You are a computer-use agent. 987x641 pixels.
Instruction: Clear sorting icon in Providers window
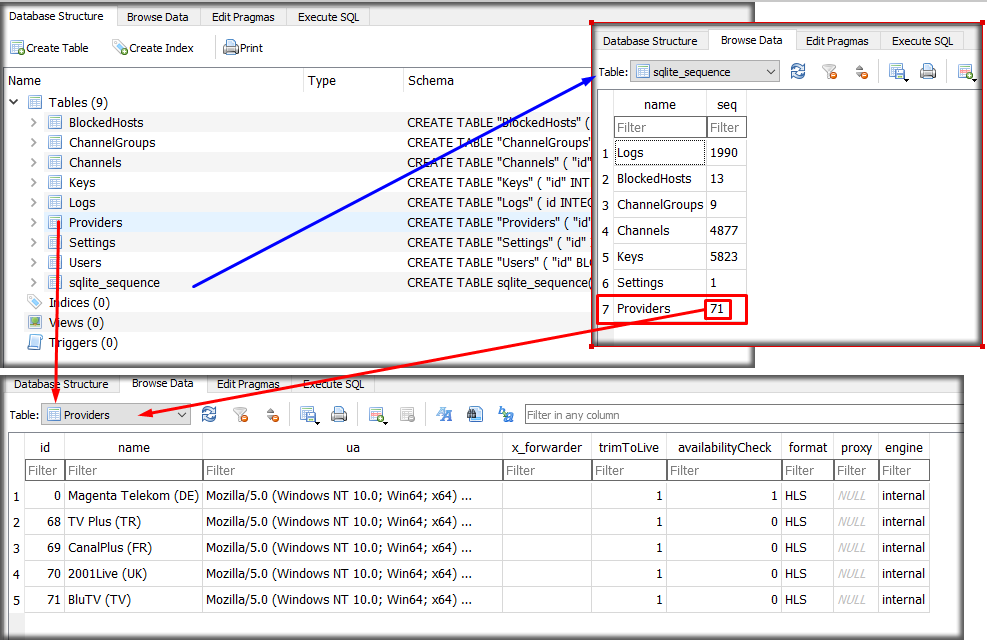(273, 414)
